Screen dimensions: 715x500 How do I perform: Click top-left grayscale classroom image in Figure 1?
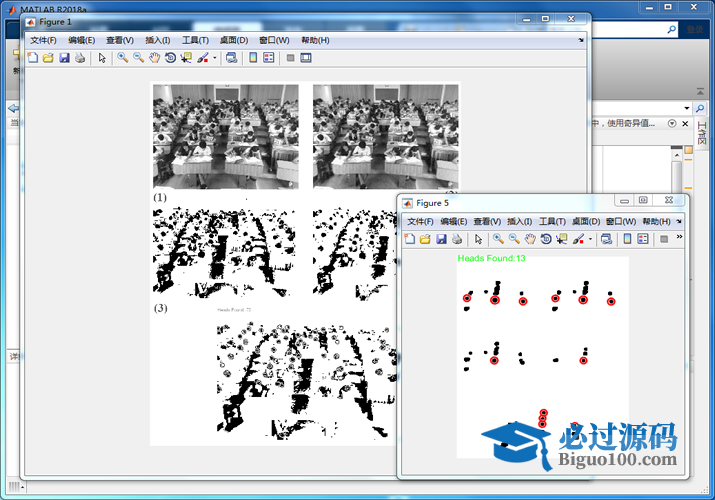coord(226,136)
